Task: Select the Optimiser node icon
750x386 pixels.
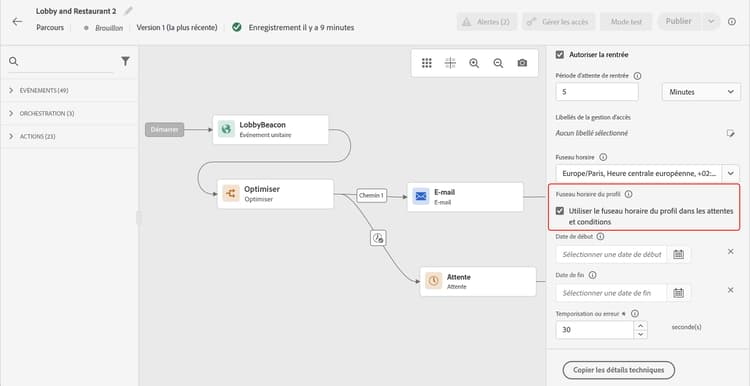Action: point(231,194)
